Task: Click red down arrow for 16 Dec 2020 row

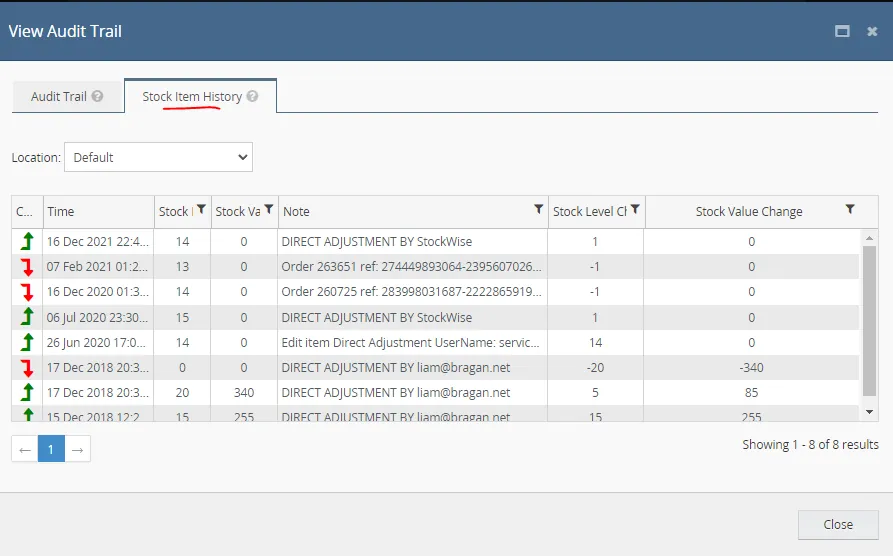Action: (x=27, y=292)
